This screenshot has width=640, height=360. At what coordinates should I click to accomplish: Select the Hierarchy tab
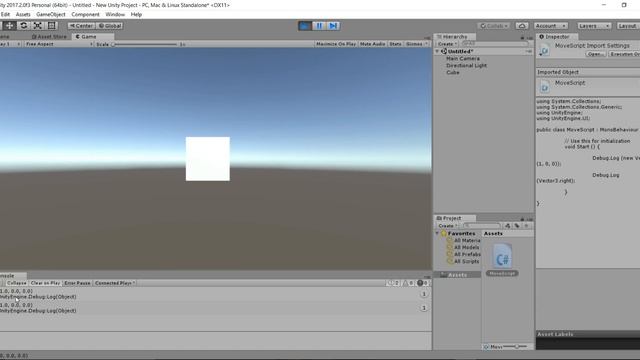click(x=455, y=36)
